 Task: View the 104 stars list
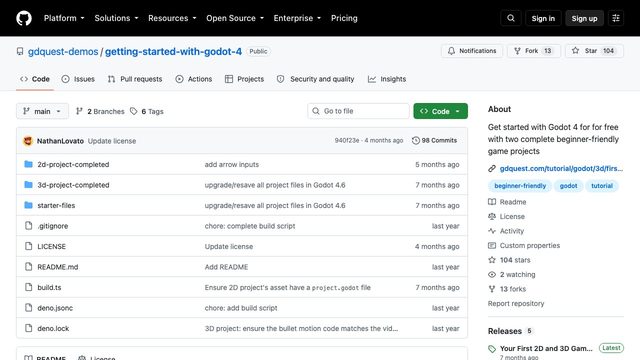click(509, 260)
